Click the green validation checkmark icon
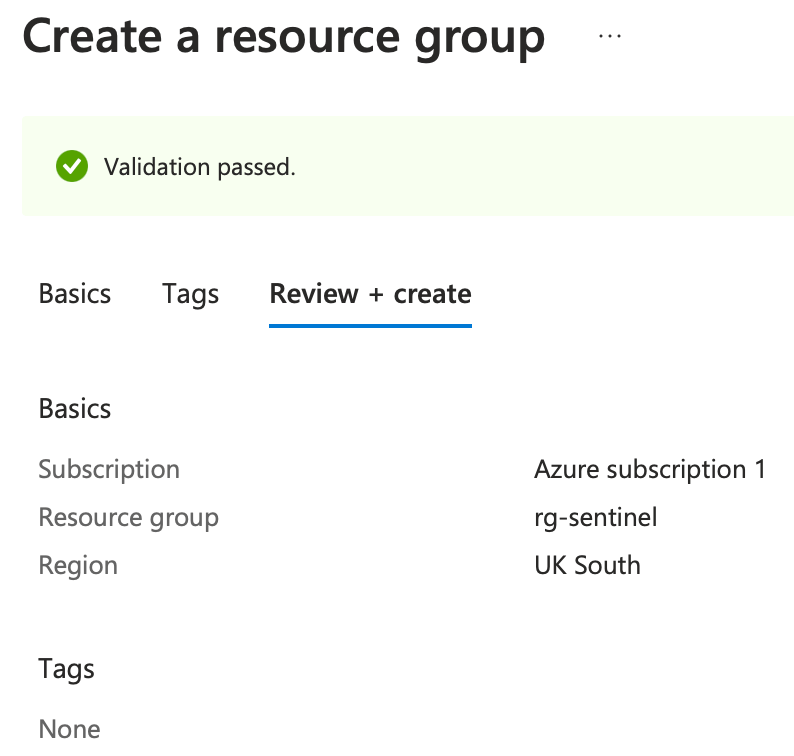Viewport: 794px width, 756px height. tap(72, 166)
